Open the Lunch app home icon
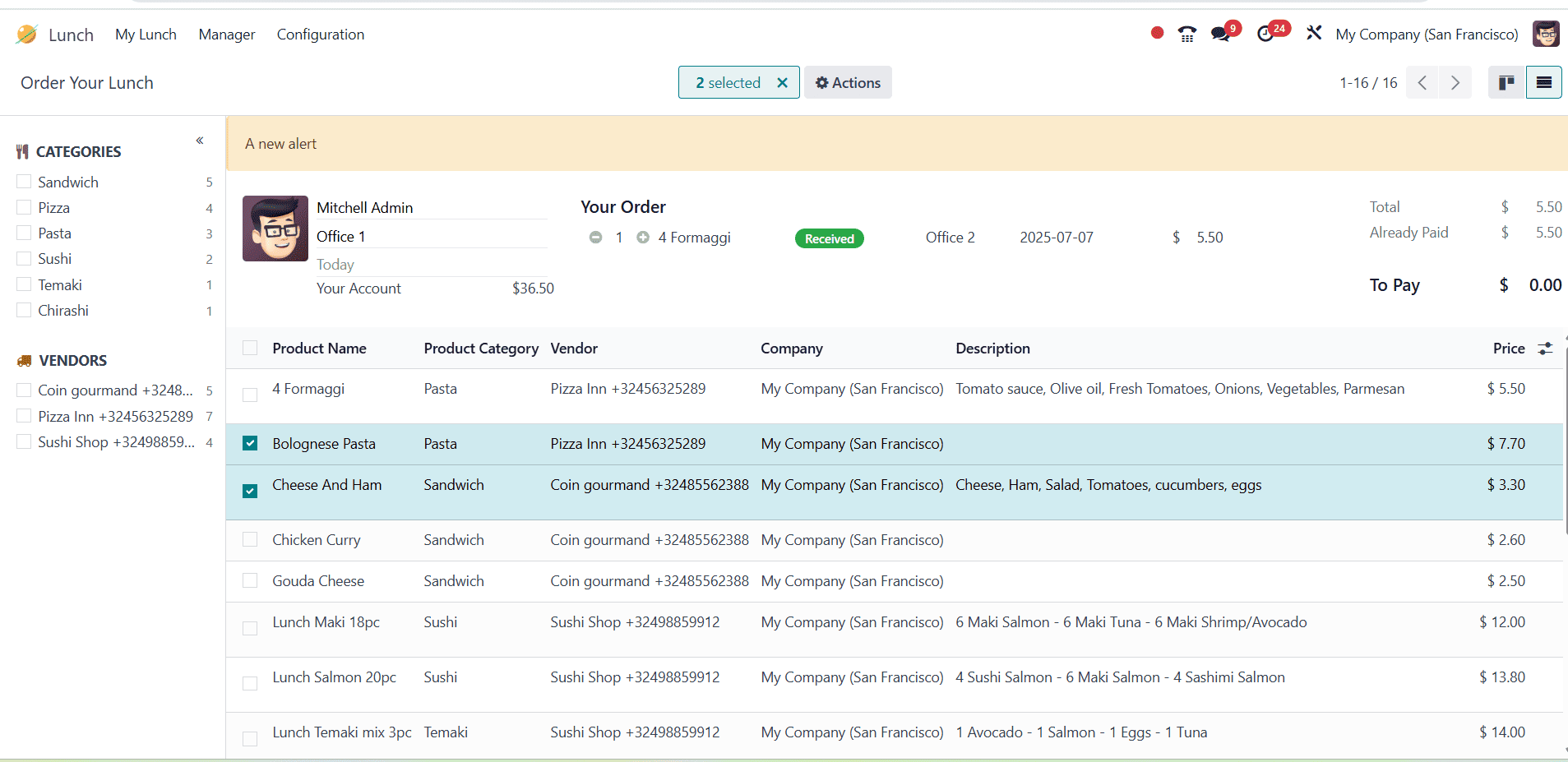The width and height of the screenshot is (1568, 762). pyautogui.click(x=26, y=35)
